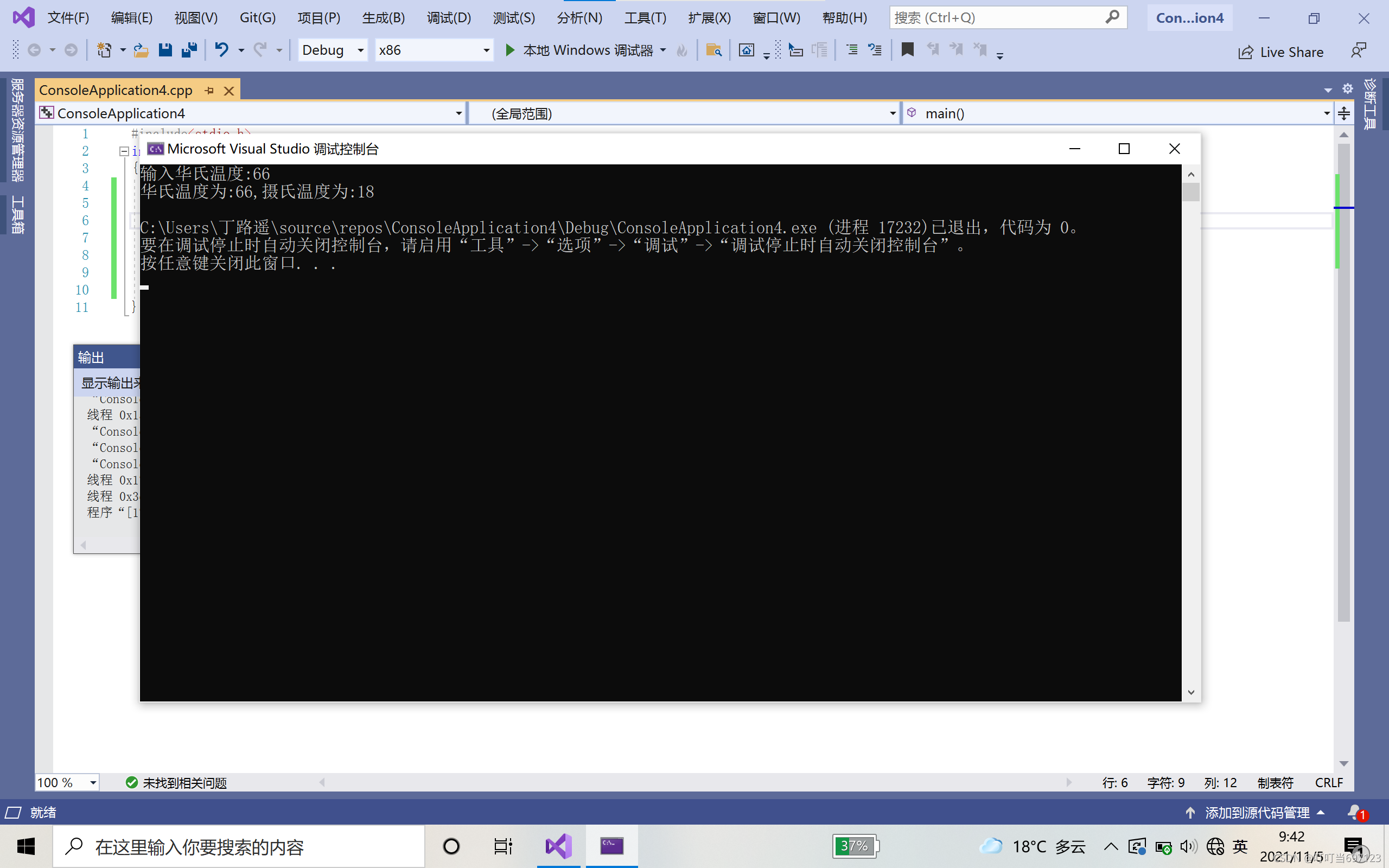The height and width of the screenshot is (868, 1389).
Task: Click the Visual Studio search box
Action: click(1008, 18)
